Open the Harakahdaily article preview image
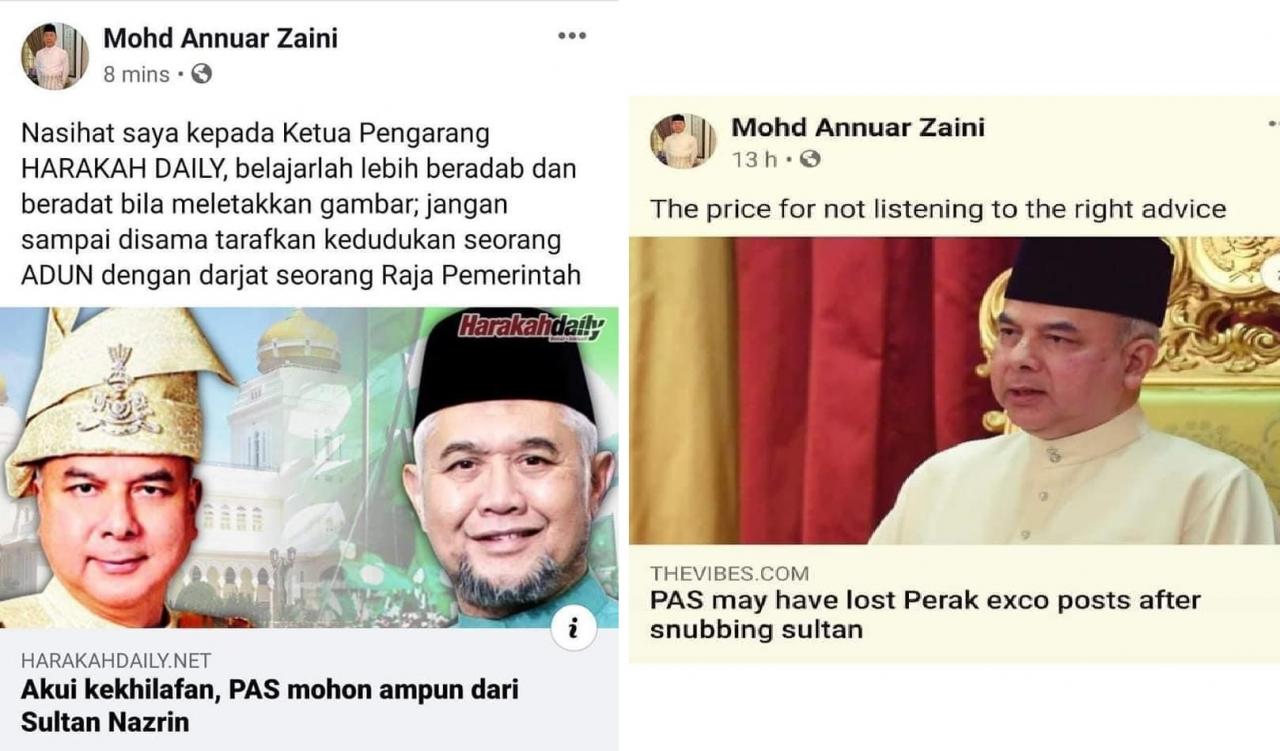1280x751 pixels. tap(309, 468)
